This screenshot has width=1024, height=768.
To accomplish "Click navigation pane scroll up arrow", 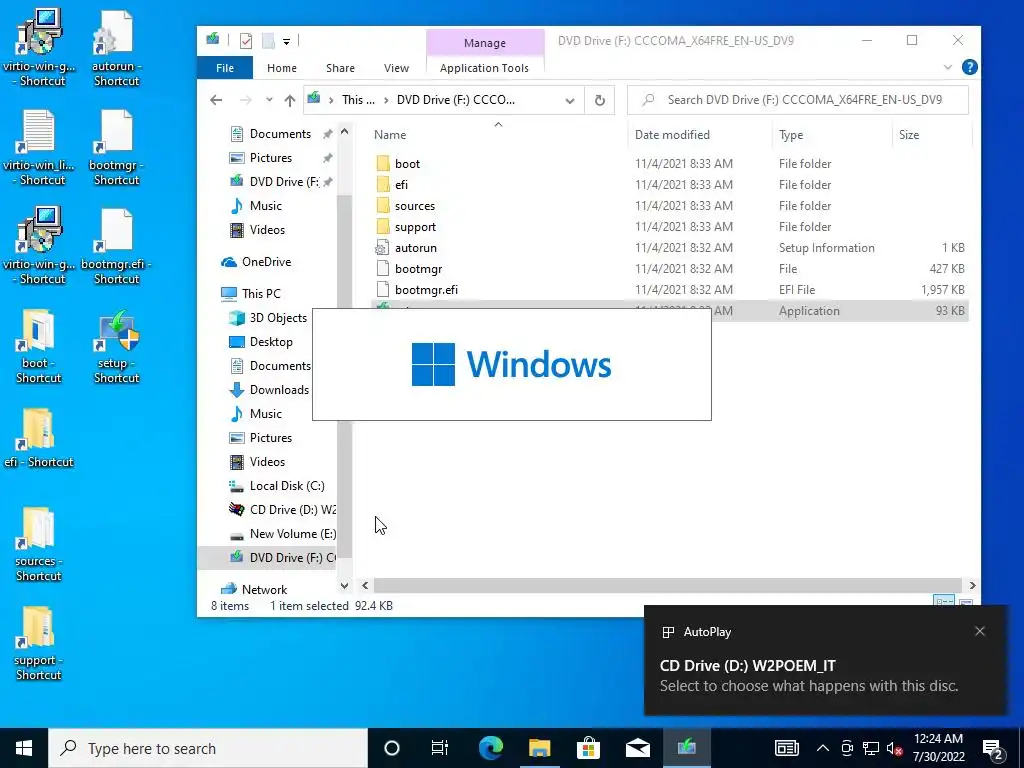I will click(344, 131).
